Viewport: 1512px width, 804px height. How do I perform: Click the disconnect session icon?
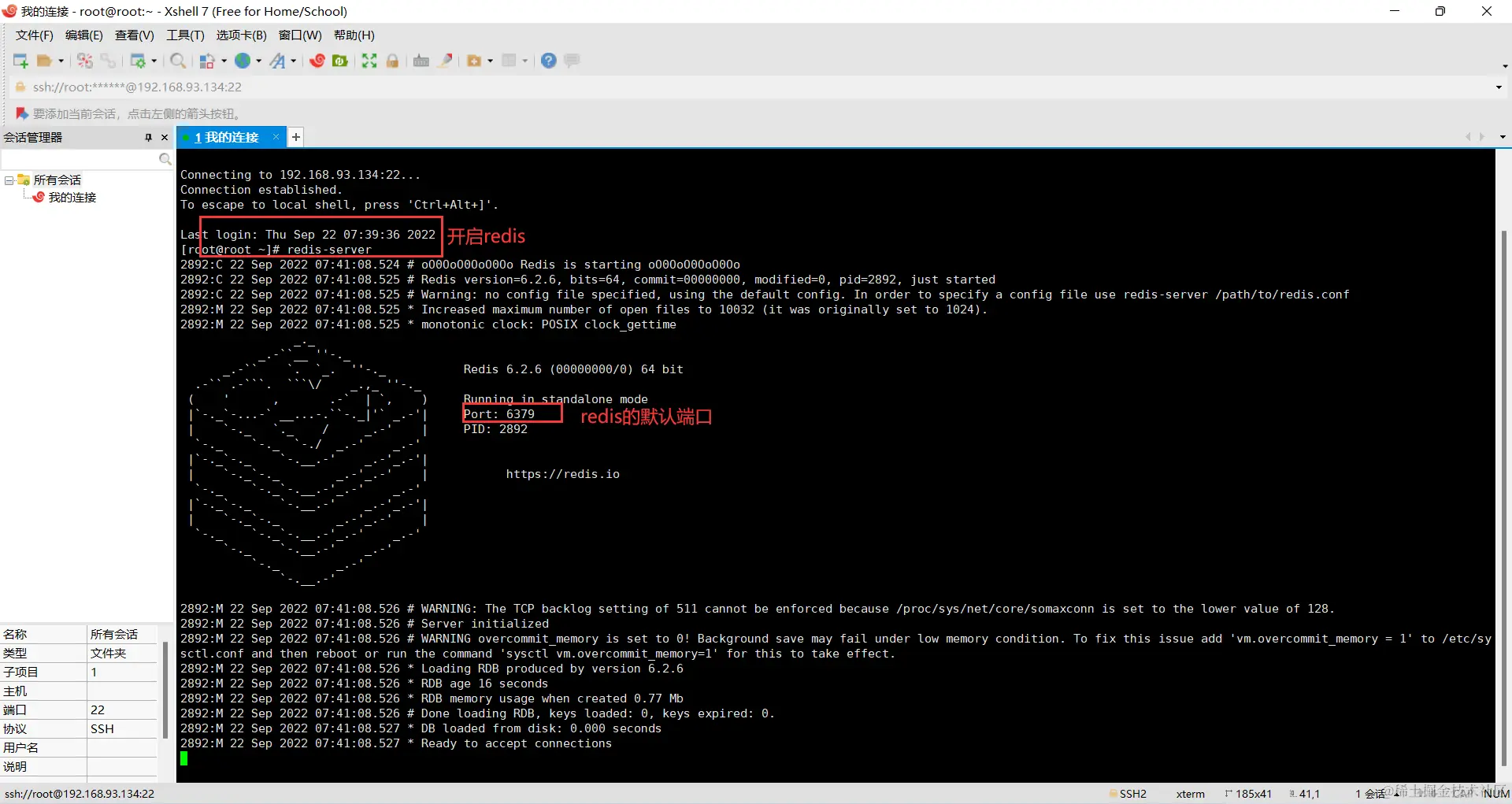click(85, 61)
